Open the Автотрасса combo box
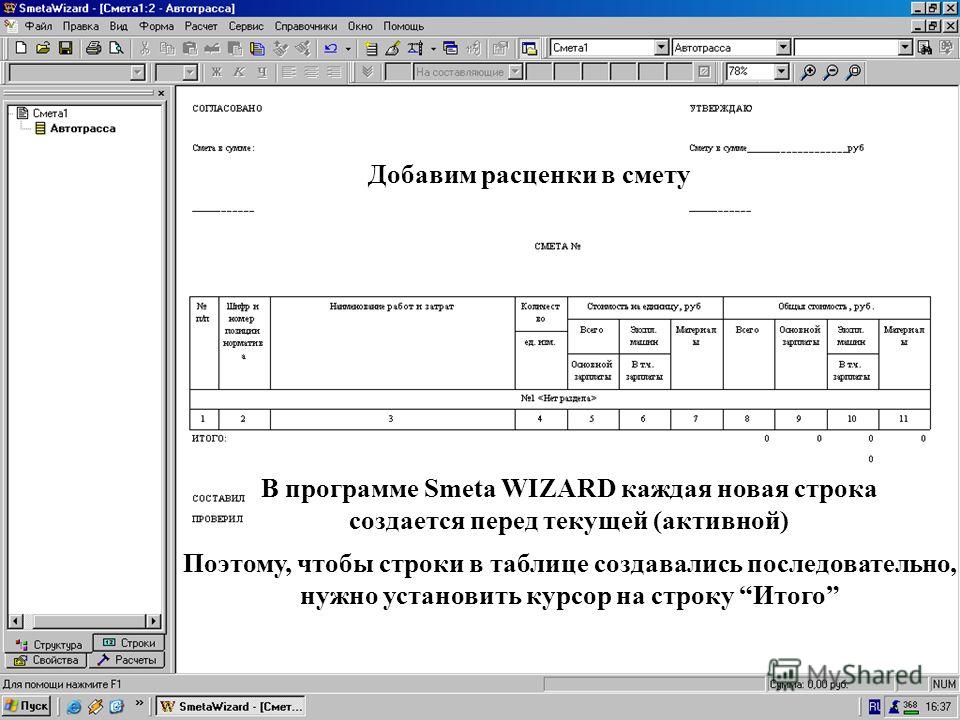960x720 pixels. click(x=783, y=48)
